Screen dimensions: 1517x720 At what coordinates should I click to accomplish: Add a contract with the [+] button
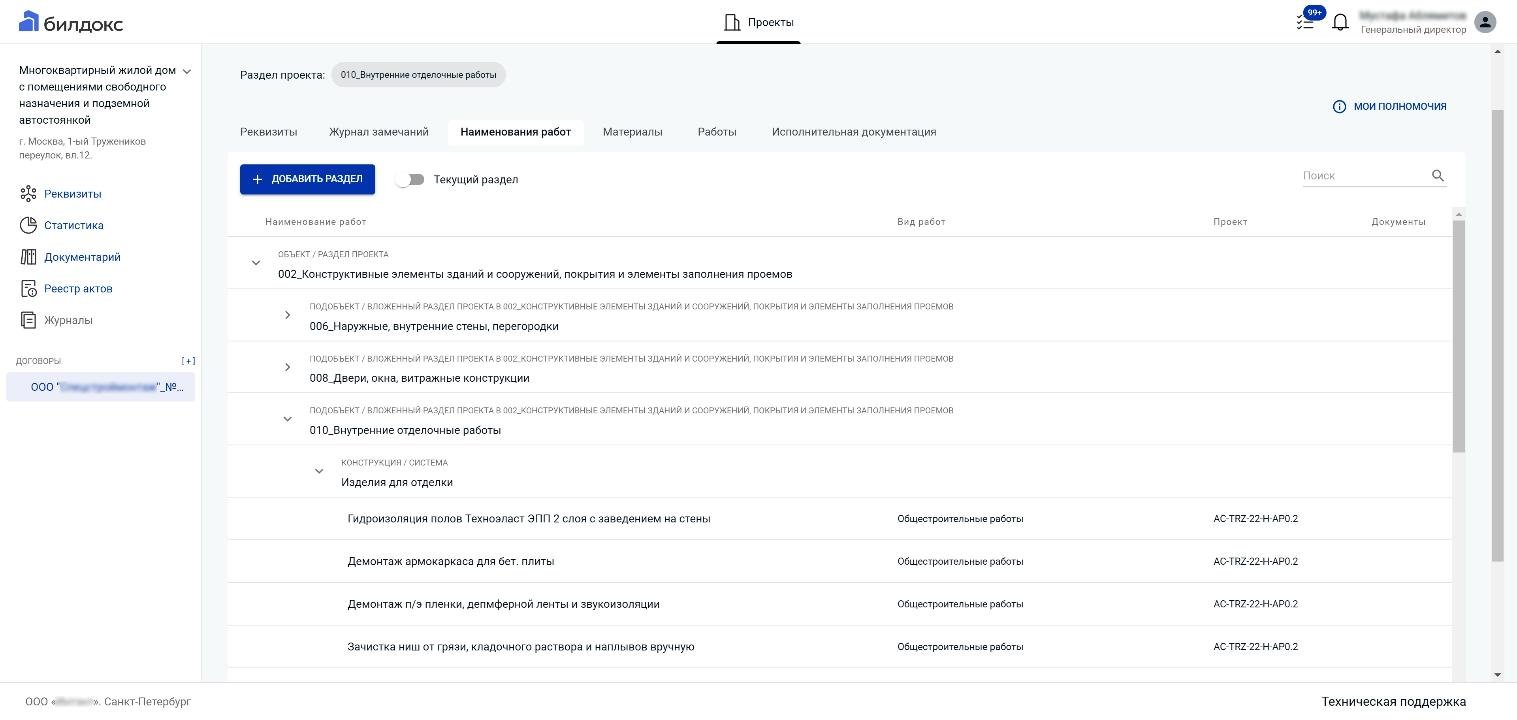coord(188,361)
